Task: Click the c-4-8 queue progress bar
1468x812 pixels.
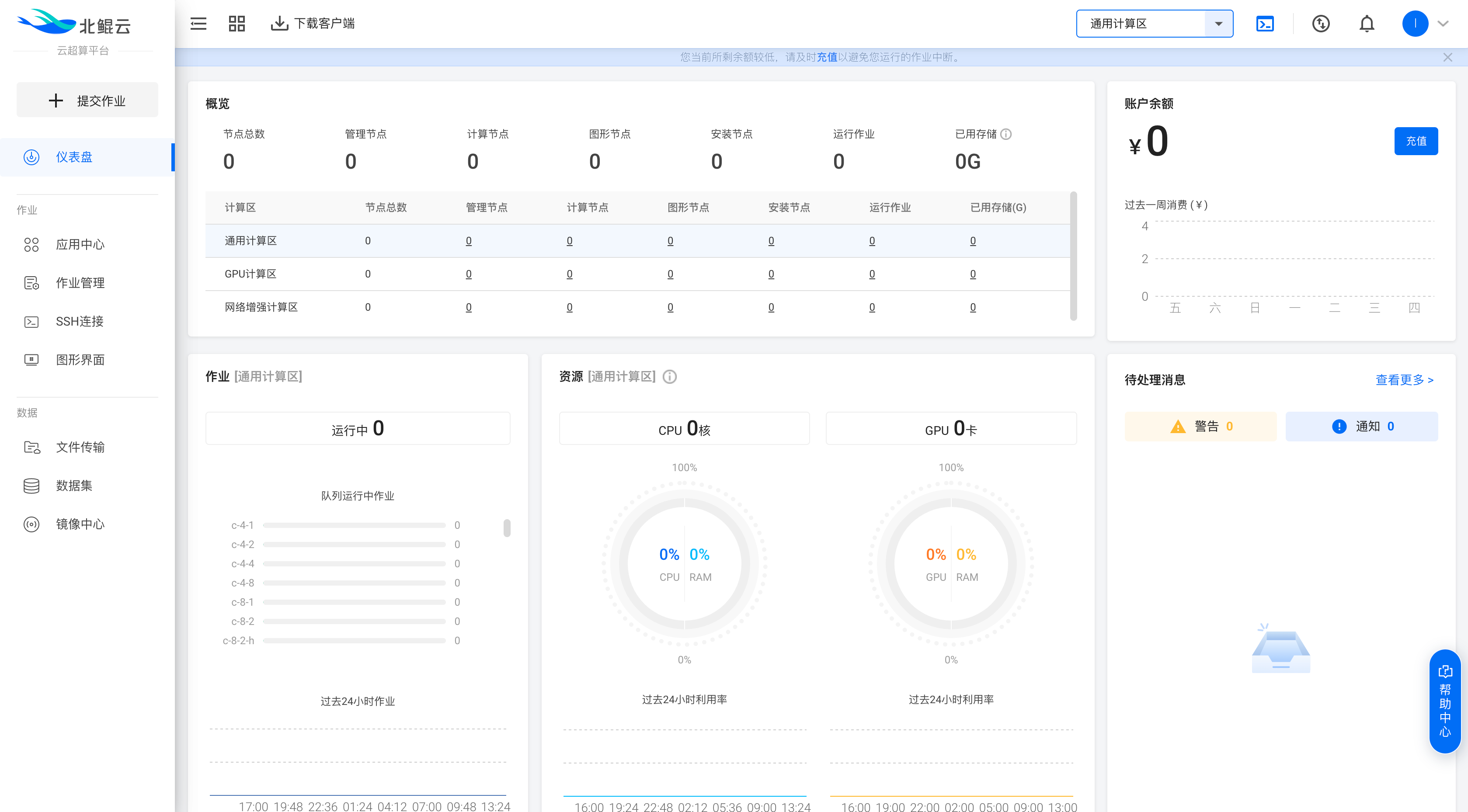Action: tap(354, 583)
